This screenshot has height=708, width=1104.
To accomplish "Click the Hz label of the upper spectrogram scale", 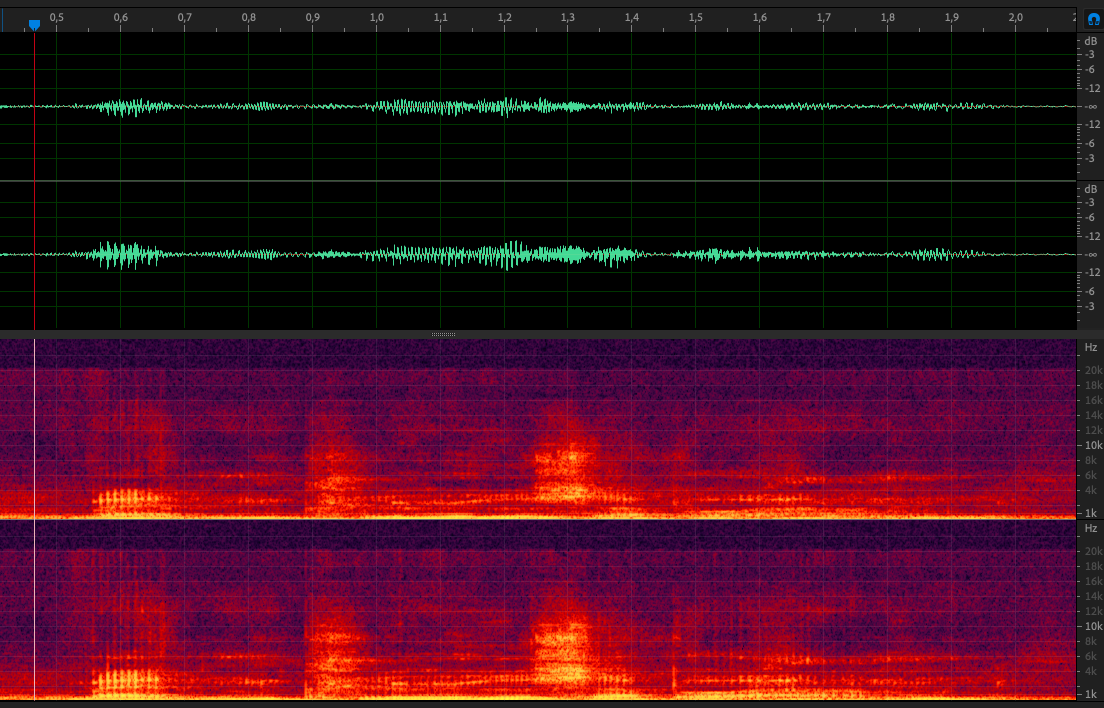I will pos(1091,347).
